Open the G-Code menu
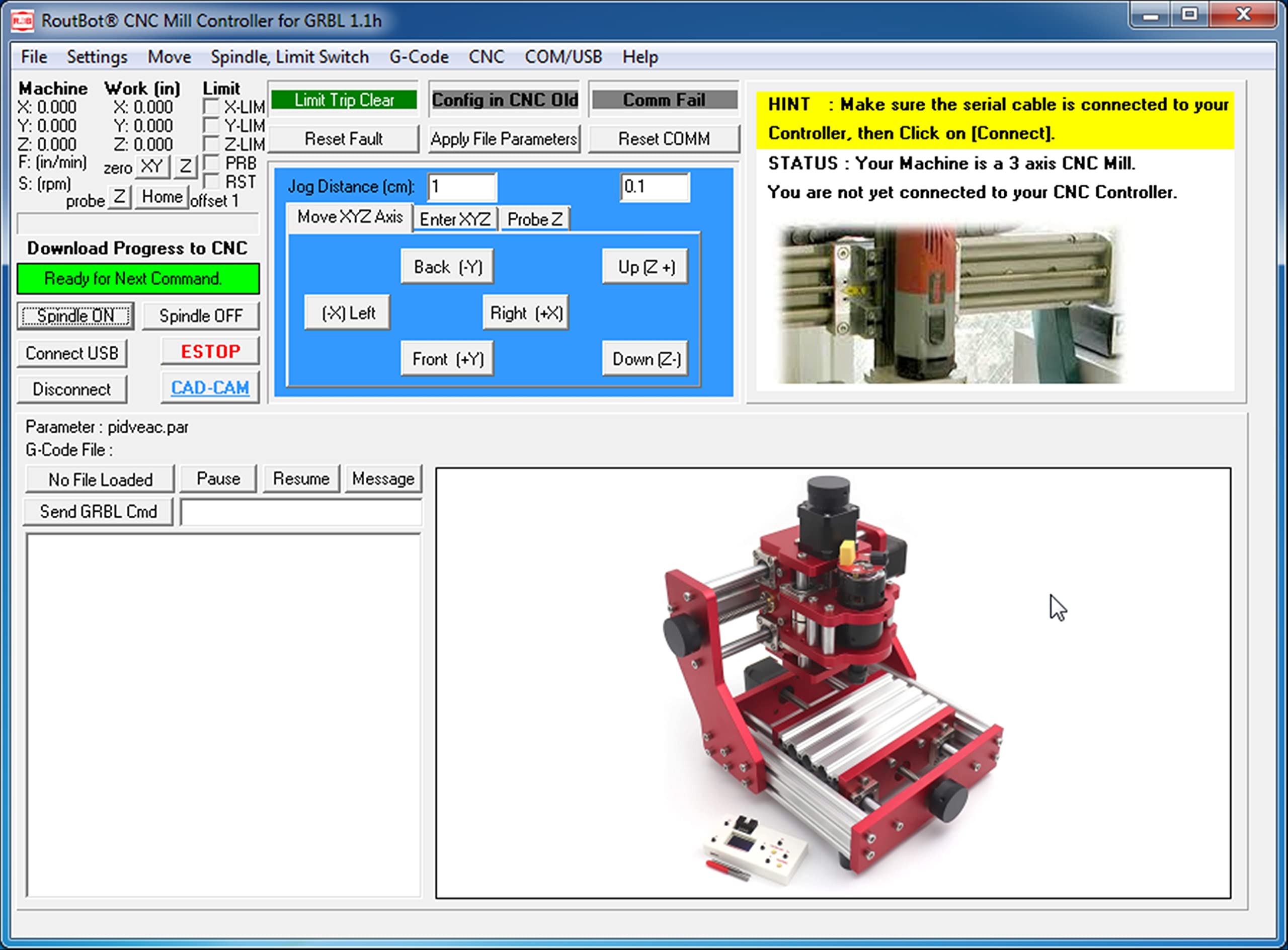The image size is (1288, 950). coord(419,57)
